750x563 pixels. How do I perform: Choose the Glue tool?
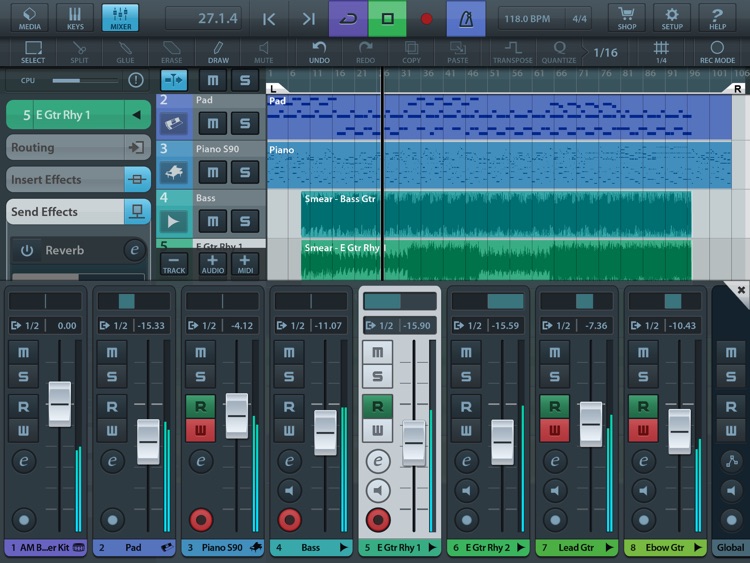point(125,52)
